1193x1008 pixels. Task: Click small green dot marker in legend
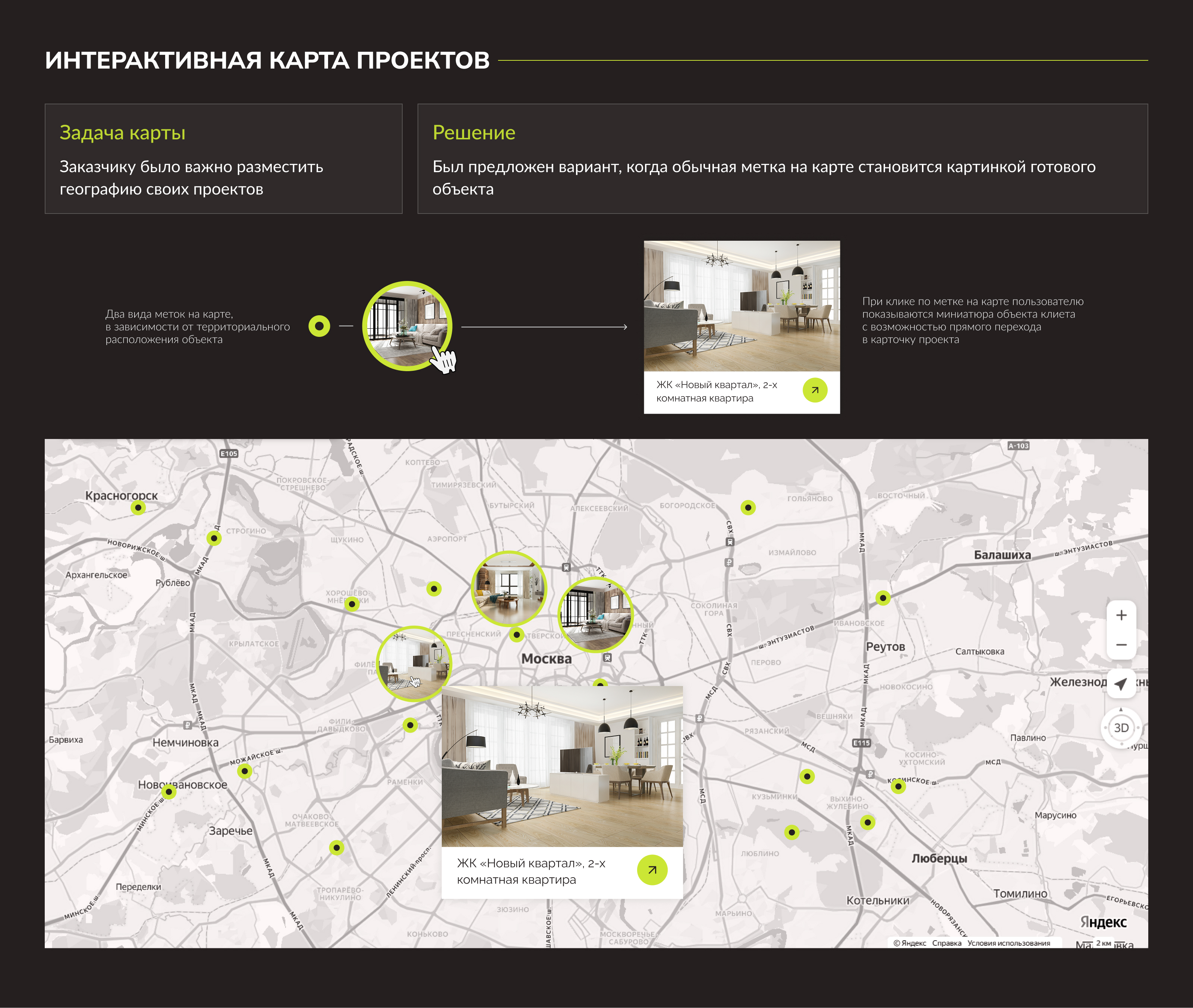319,326
